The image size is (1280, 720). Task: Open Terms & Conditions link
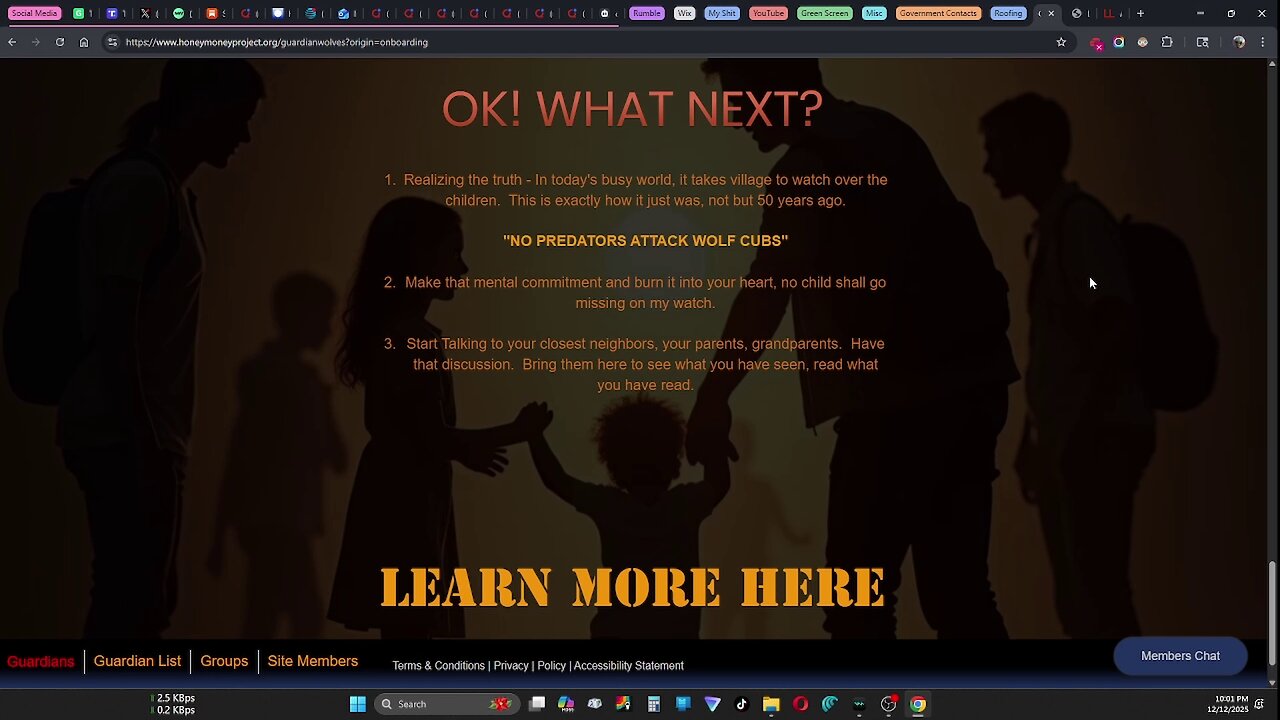pos(438,666)
